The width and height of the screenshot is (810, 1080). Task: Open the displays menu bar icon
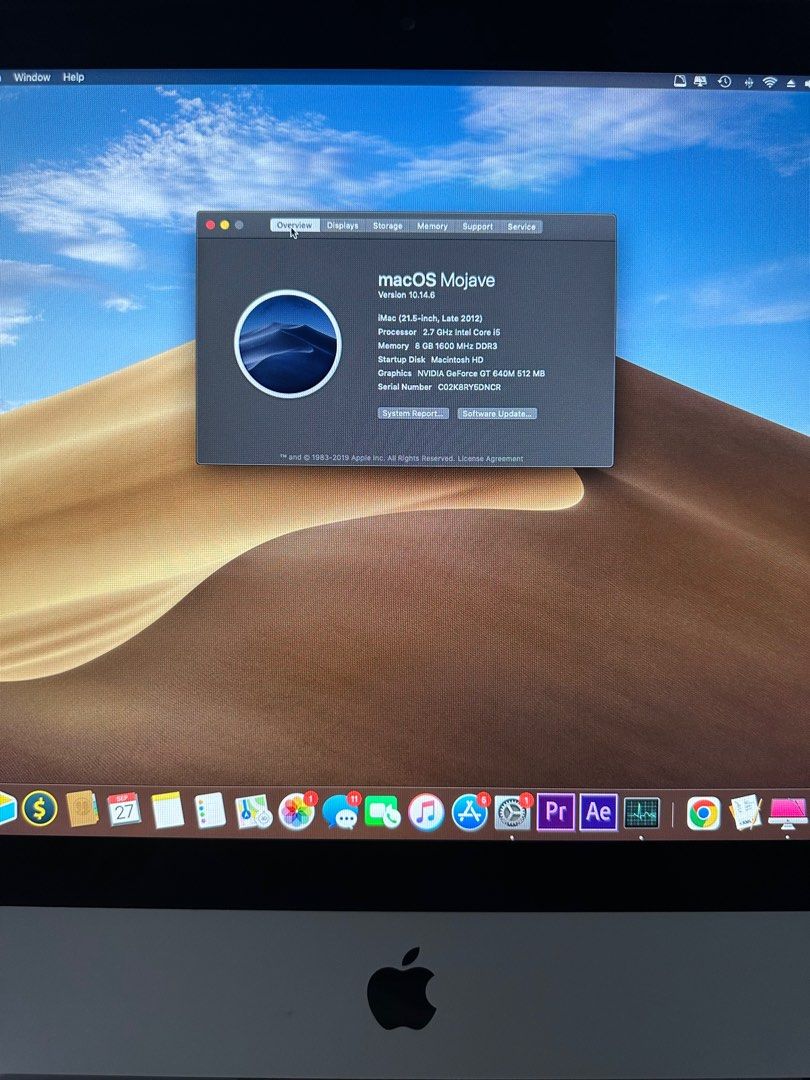tap(701, 81)
